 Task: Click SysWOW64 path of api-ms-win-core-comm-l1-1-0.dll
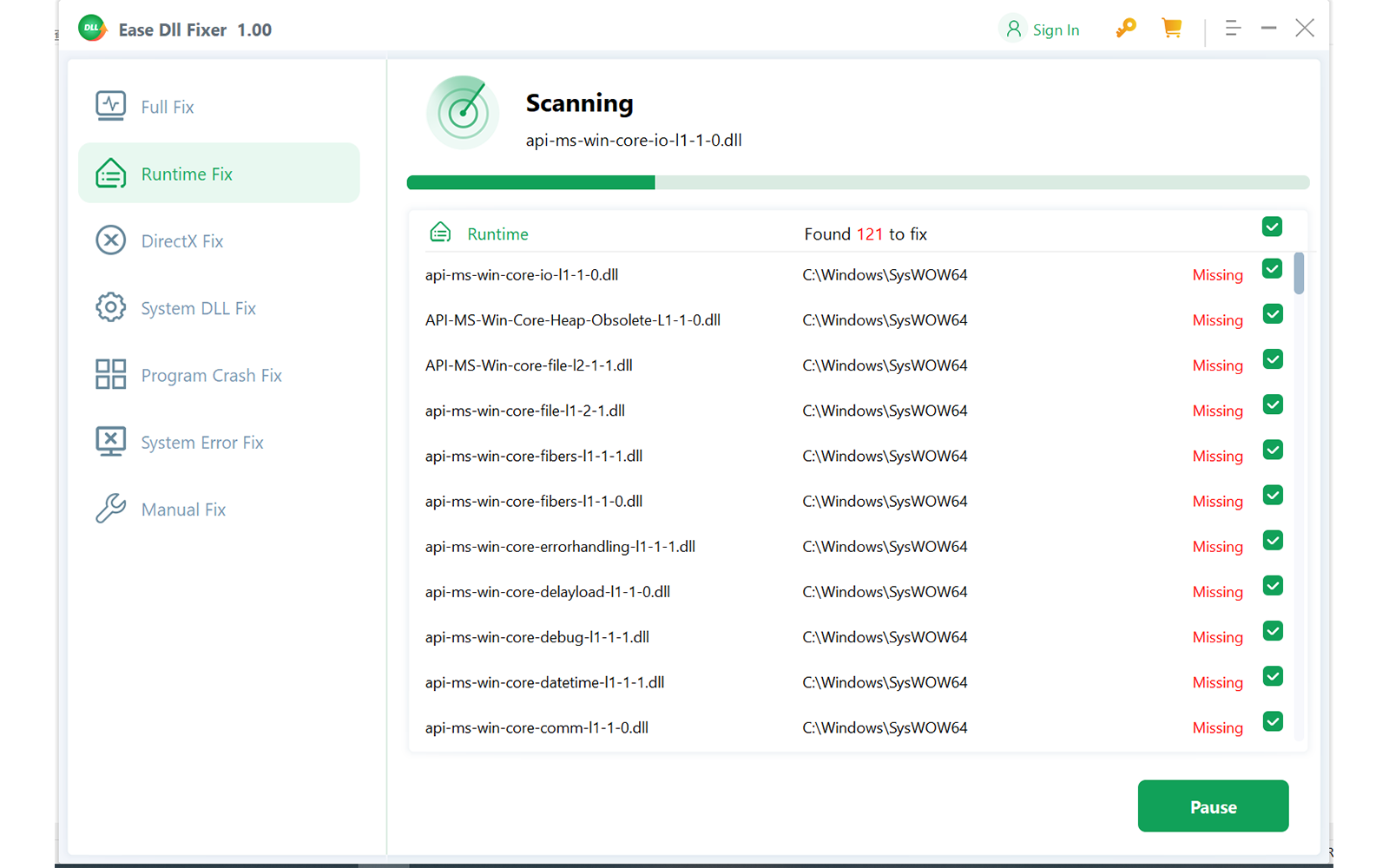[x=885, y=727]
